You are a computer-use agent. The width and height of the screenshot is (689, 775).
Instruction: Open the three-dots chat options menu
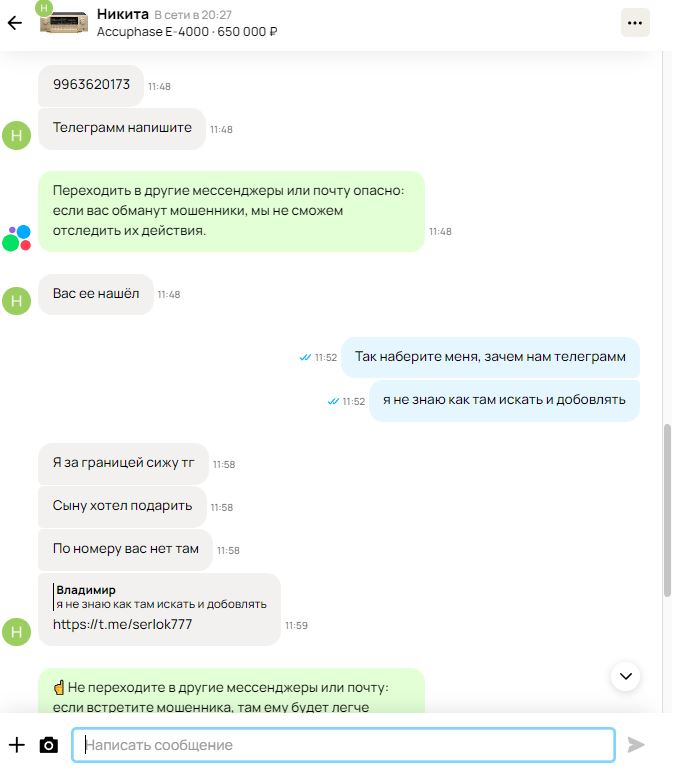point(635,23)
